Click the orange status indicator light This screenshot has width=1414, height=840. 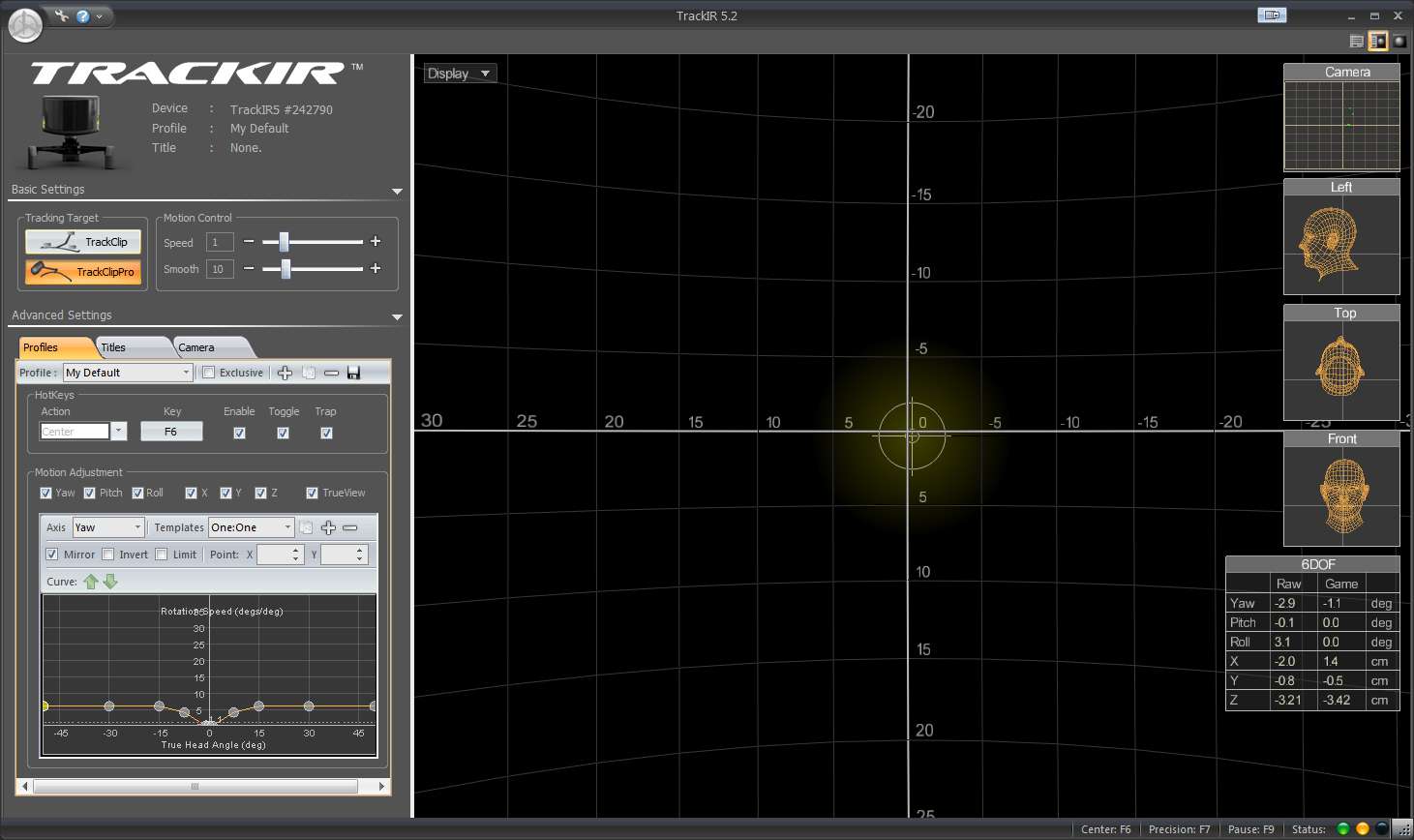coord(1363,828)
